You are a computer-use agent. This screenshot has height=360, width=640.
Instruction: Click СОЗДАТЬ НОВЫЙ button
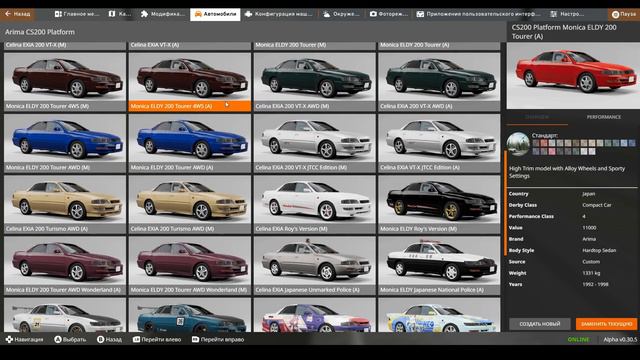[540, 324]
